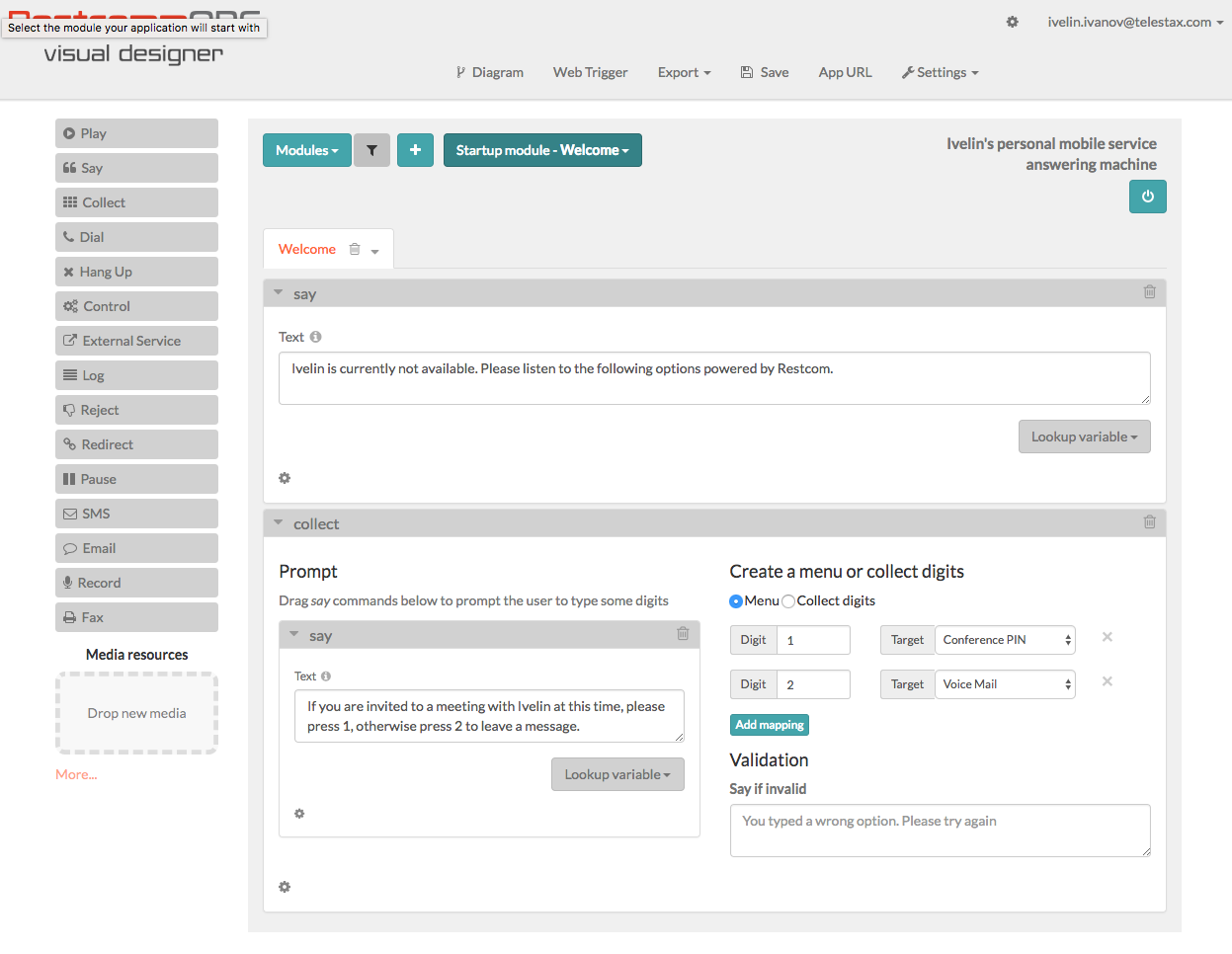Expand Startup module Welcome dropdown
Viewport: 1232px width, 954px height.
tap(542, 150)
